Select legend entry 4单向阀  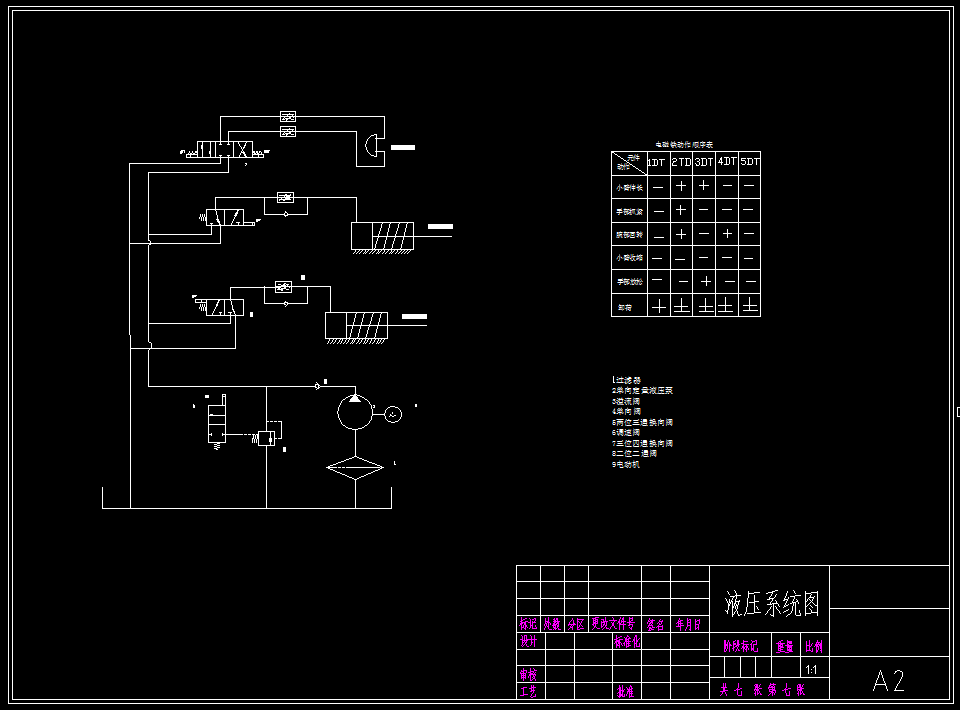[626, 412]
